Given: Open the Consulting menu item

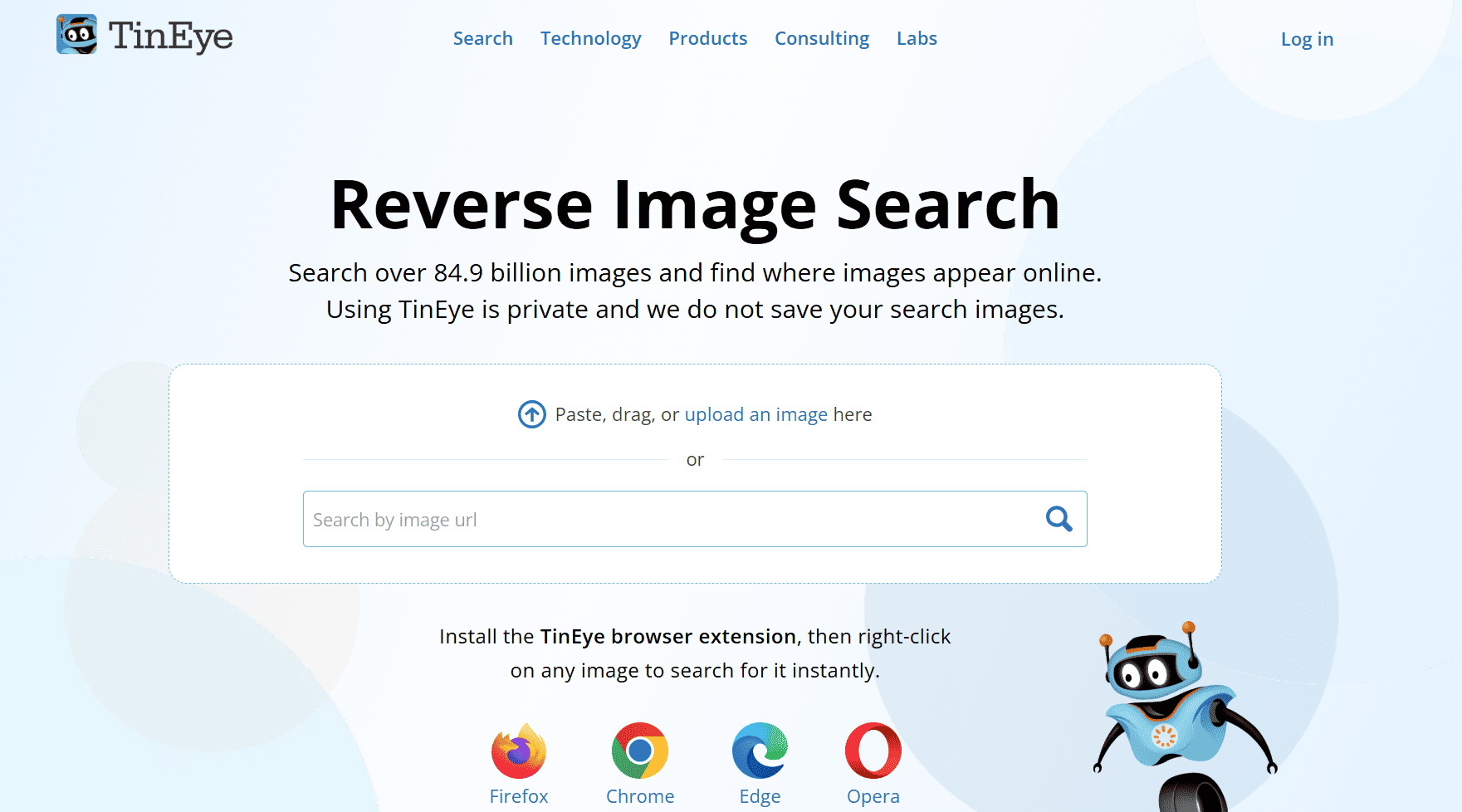Looking at the screenshot, I should pyautogui.click(x=822, y=38).
